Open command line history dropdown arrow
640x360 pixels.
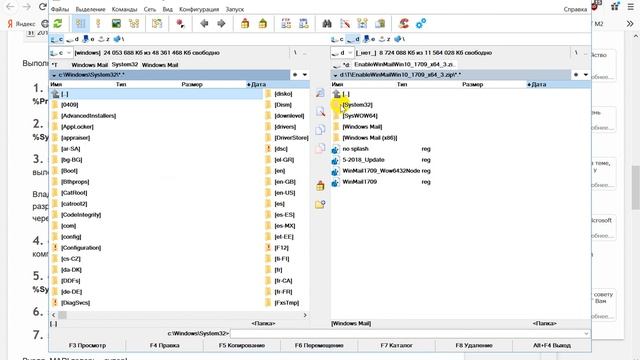pos(587,333)
